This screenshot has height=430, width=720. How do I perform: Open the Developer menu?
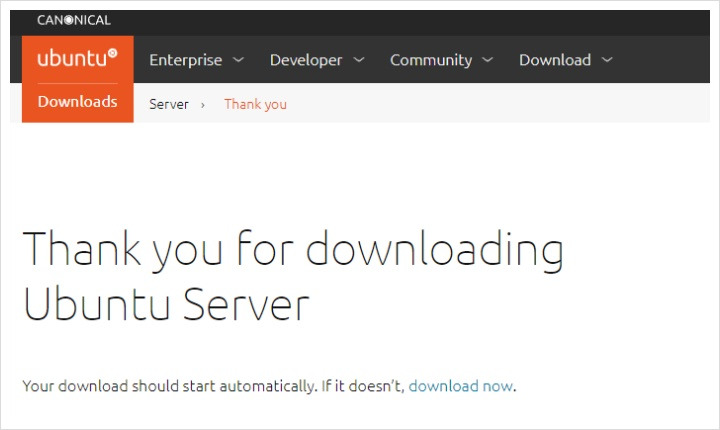point(306,60)
